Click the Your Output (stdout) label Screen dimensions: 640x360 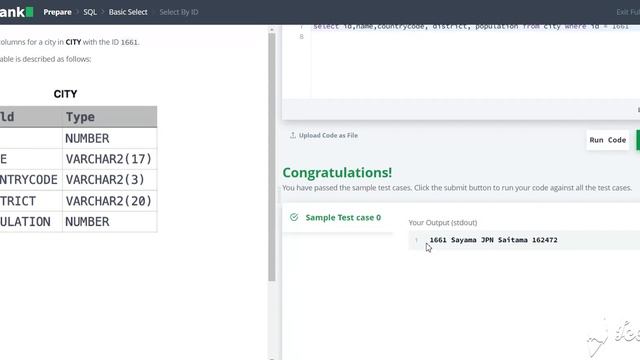[442, 222]
